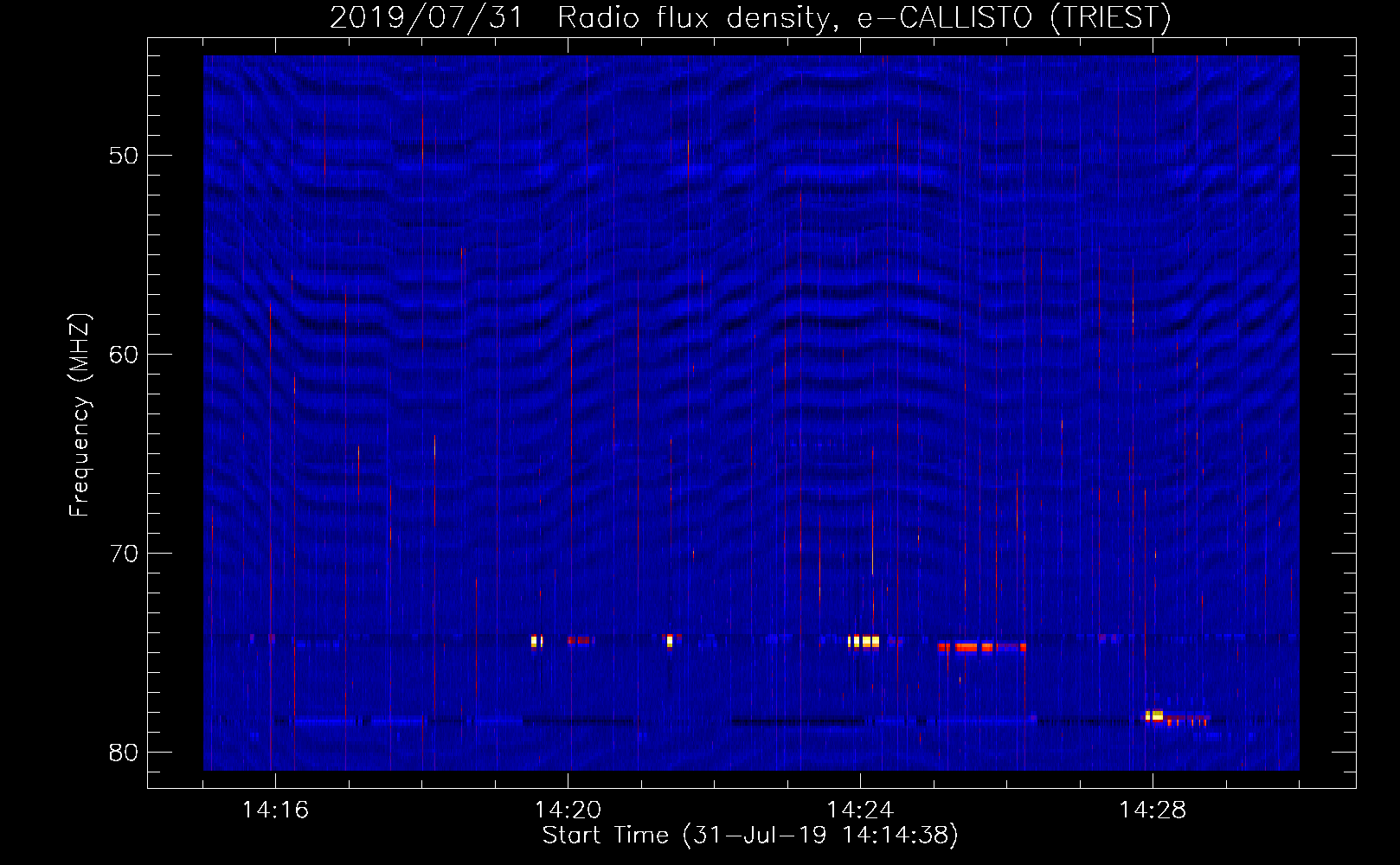Click the '80' frequency tick label
Image resolution: width=1400 pixels, height=865 pixels.
(x=124, y=753)
